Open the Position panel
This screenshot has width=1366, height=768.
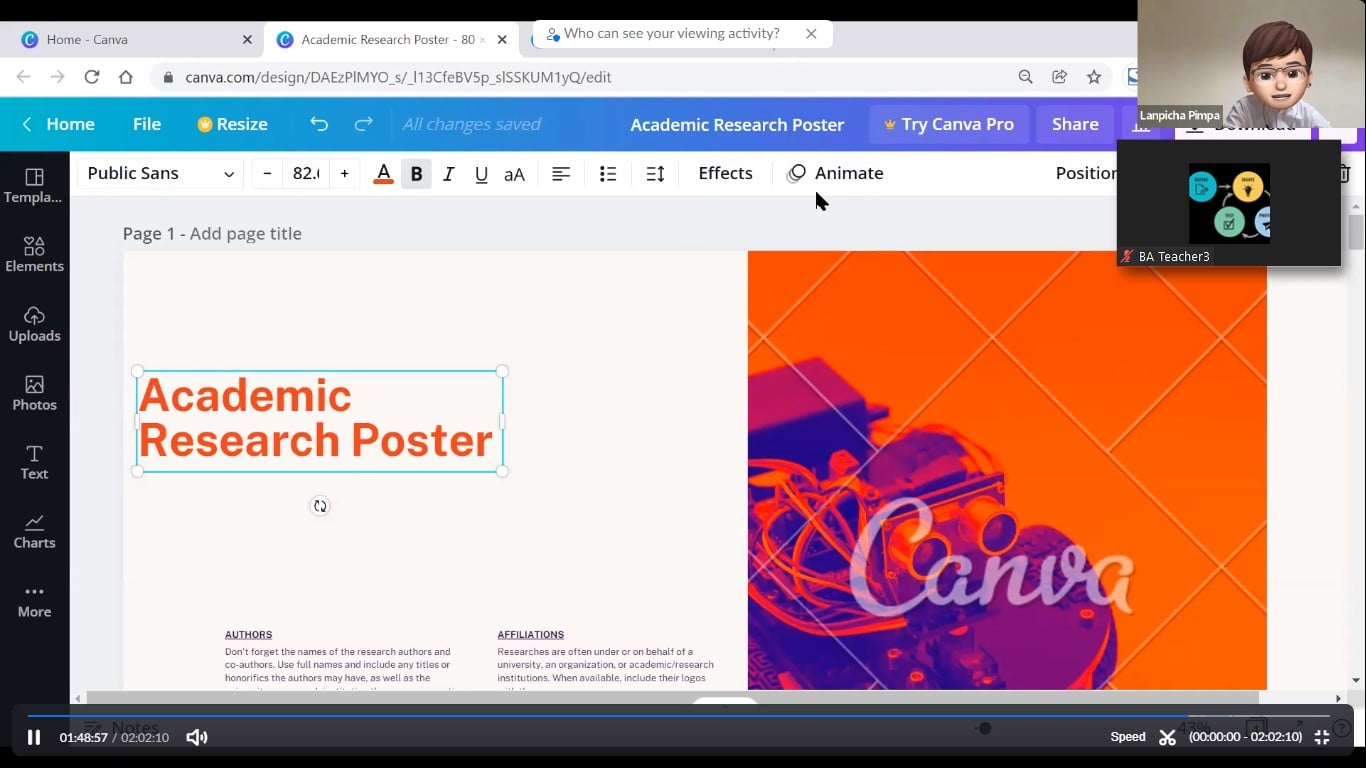[x=1086, y=173]
